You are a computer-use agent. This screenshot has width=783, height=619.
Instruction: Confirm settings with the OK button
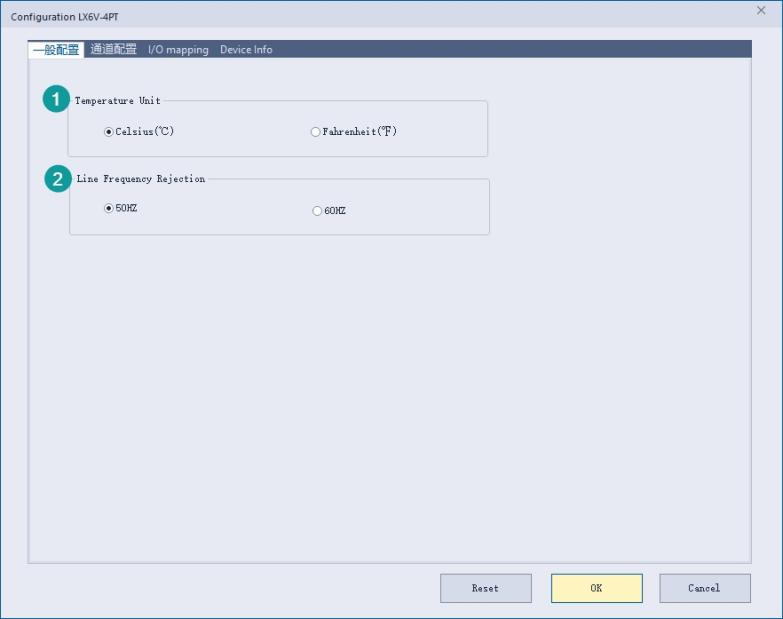pos(596,588)
